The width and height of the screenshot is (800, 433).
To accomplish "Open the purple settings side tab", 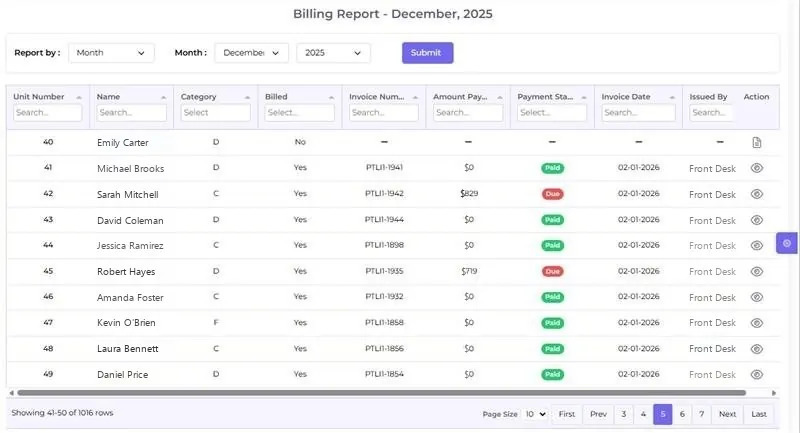I will tap(787, 243).
